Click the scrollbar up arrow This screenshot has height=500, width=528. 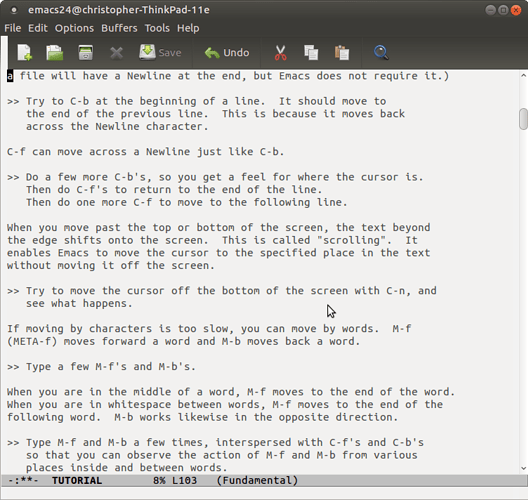point(523,76)
